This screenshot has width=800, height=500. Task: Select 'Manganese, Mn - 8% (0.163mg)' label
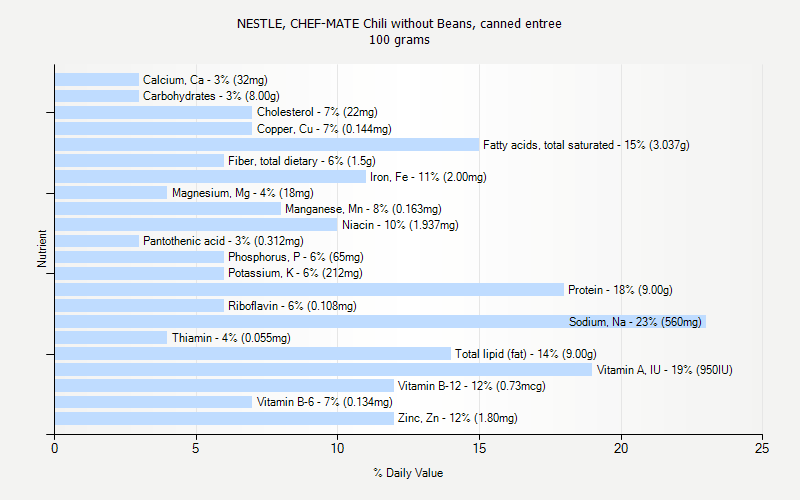pos(363,209)
